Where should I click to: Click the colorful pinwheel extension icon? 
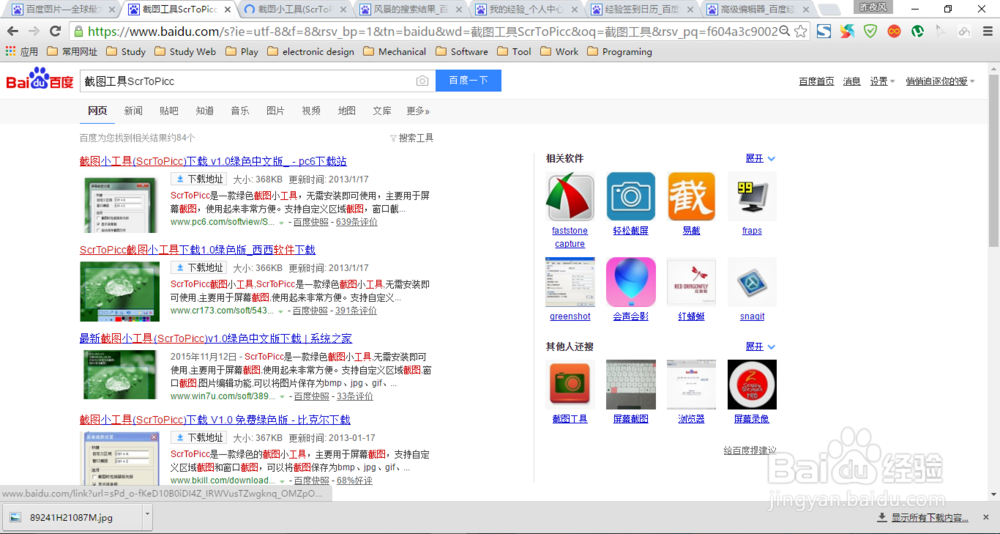tap(847, 31)
